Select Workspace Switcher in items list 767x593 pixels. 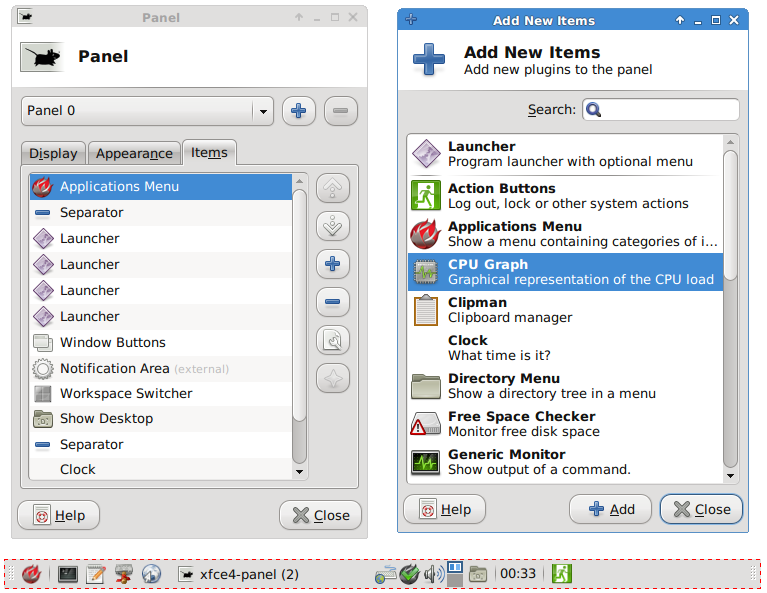tap(161, 393)
